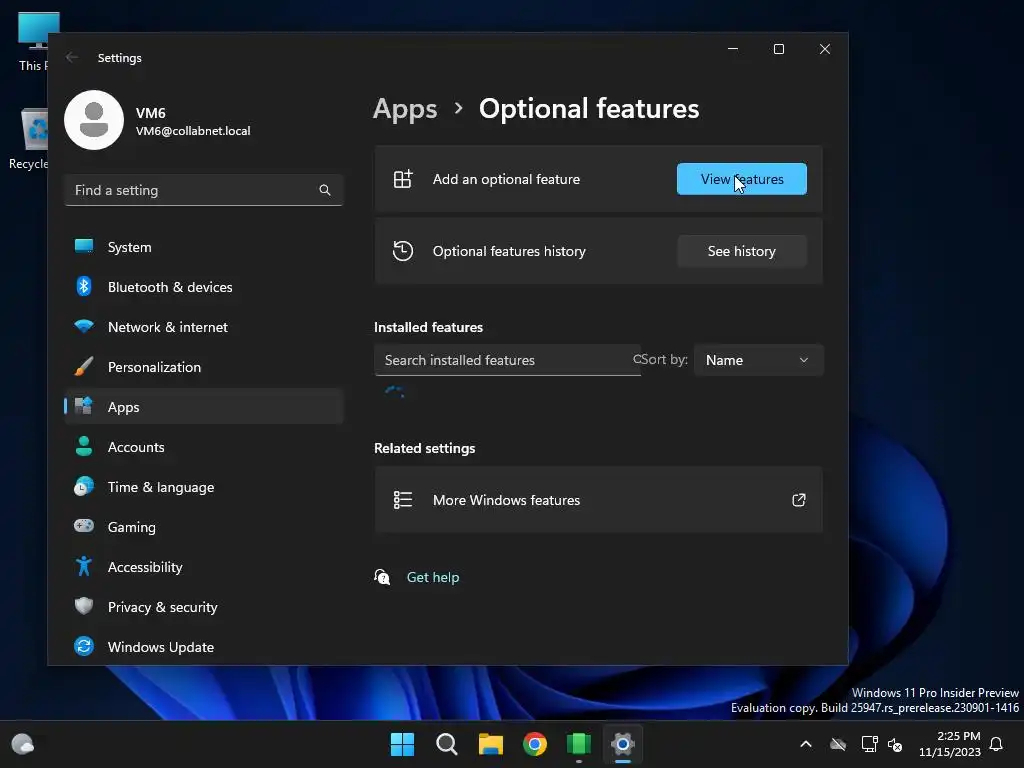The width and height of the screenshot is (1024, 768).
Task: Click the VM6 user profile avatar
Action: point(94,120)
